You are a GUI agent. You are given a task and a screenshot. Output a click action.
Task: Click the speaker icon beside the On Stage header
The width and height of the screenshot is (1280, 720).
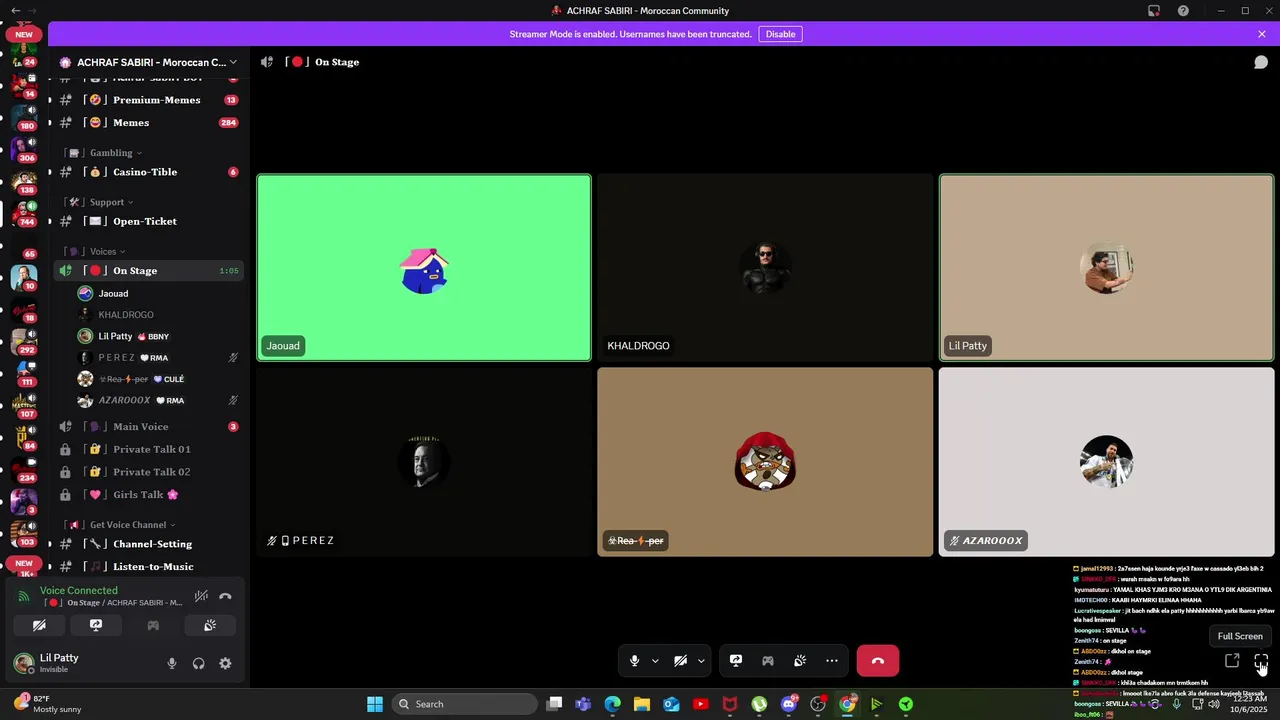[x=267, y=62]
